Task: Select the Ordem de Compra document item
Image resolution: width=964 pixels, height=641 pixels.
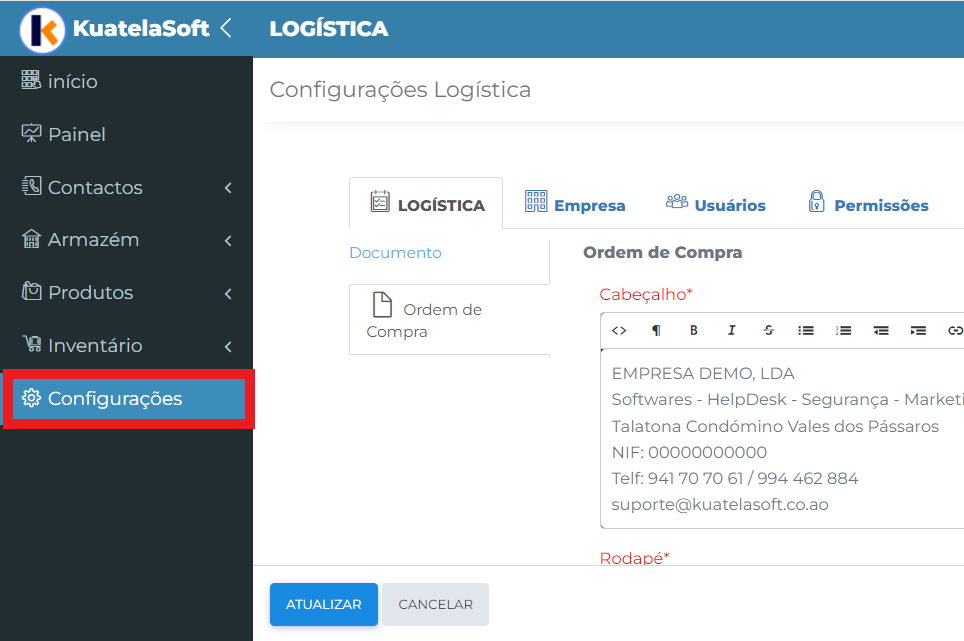Action: pyautogui.click(x=449, y=320)
